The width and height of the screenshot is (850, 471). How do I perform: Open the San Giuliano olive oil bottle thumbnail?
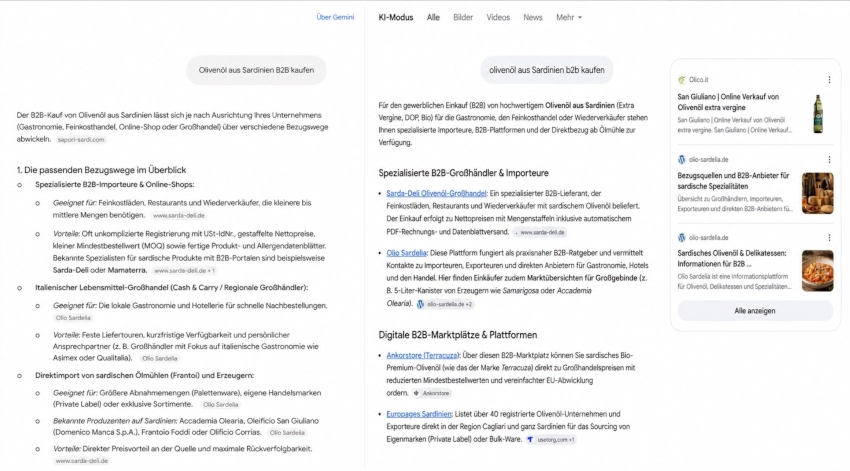tap(817, 113)
